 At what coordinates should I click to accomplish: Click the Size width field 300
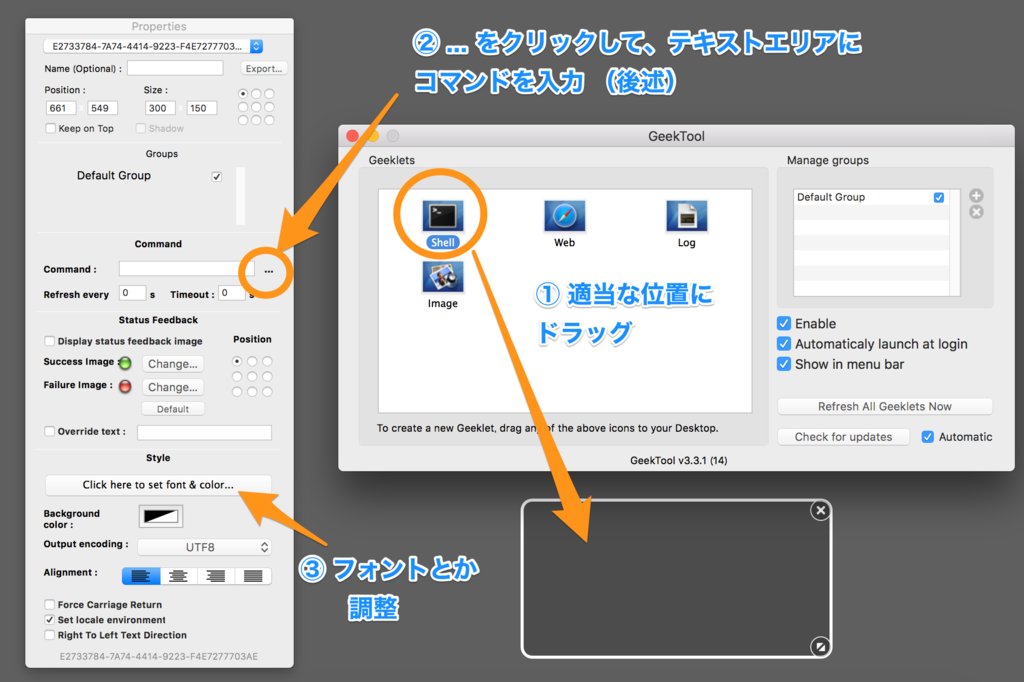[160, 108]
